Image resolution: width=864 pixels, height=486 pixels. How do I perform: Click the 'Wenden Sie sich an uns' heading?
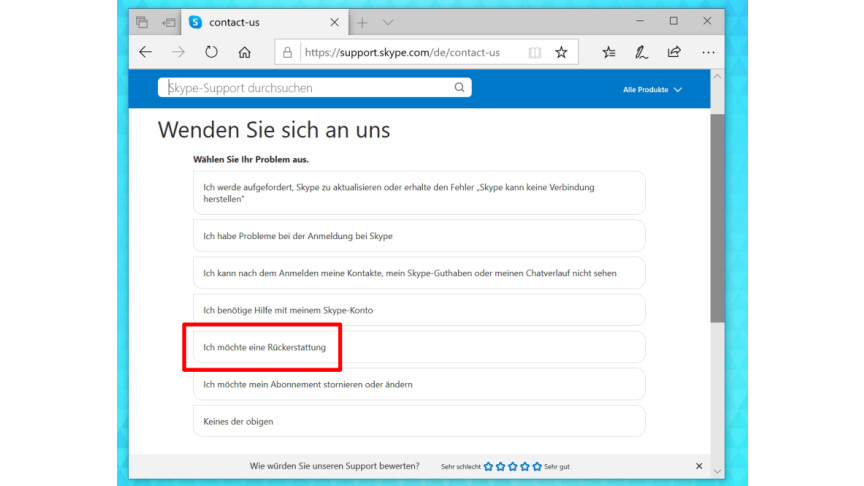274,130
